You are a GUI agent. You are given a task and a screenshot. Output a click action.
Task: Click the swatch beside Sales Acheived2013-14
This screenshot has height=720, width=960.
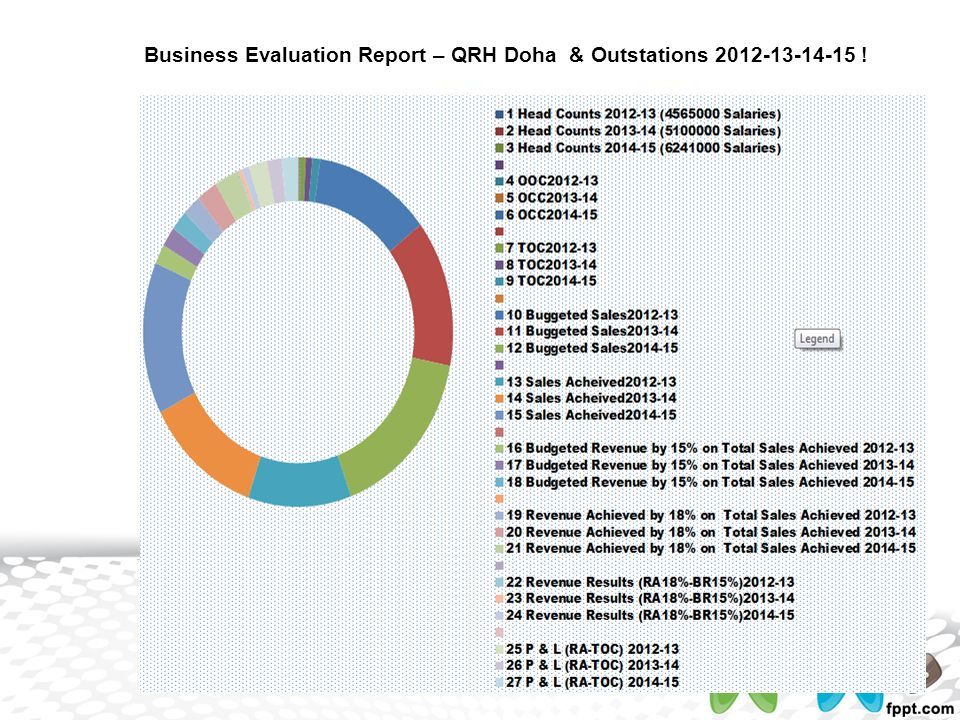click(x=499, y=399)
